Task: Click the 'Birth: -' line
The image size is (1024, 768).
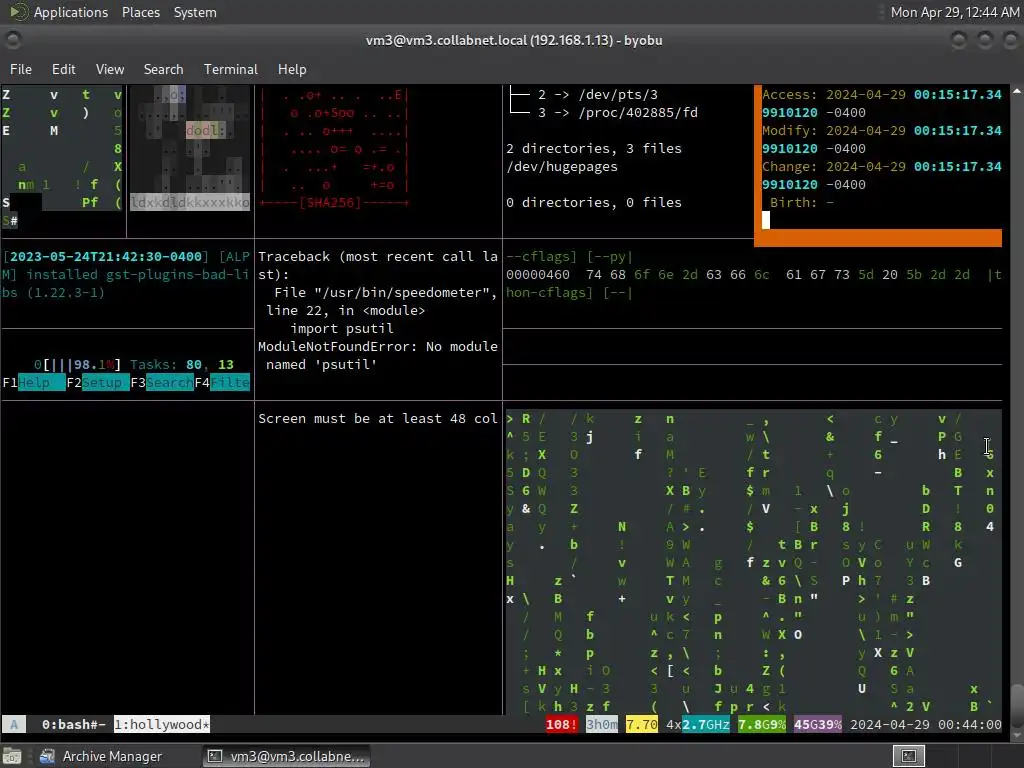Action: (x=802, y=202)
